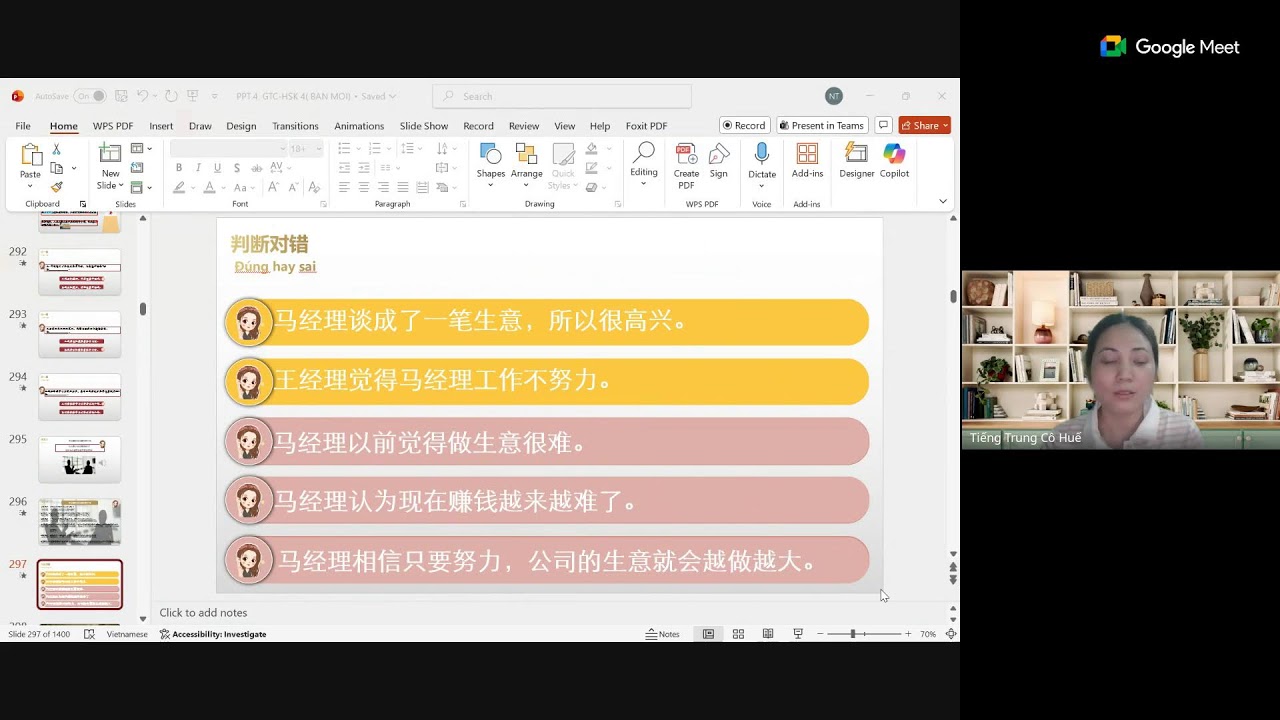This screenshot has height=720, width=1280.
Task: Select Normal view in status bar
Action: click(708, 634)
